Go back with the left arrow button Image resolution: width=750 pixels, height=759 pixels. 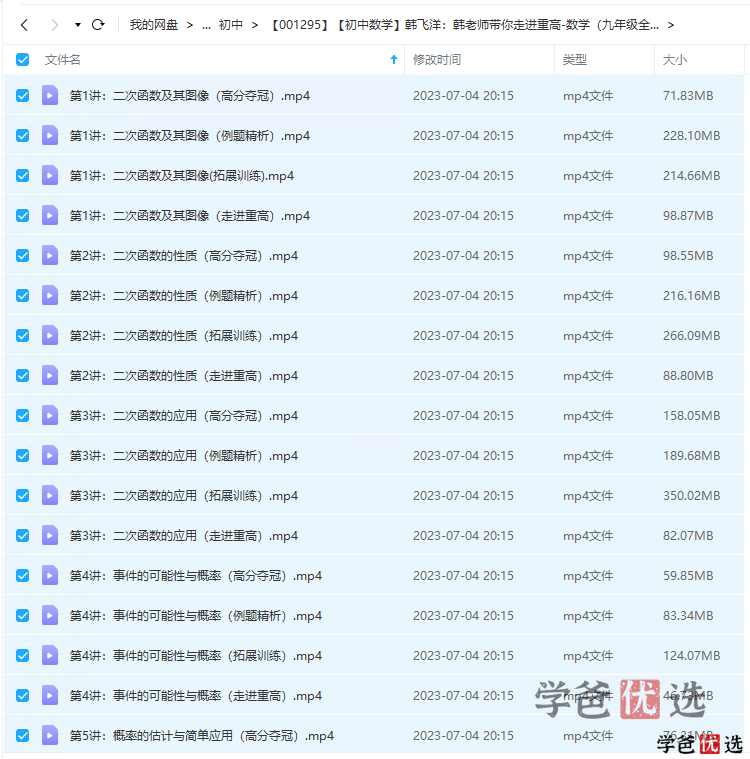click(24, 25)
